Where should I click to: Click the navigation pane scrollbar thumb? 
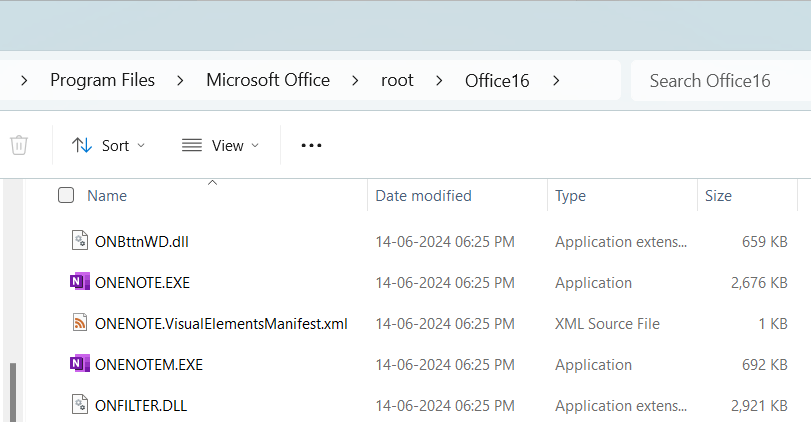pos(13,392)
